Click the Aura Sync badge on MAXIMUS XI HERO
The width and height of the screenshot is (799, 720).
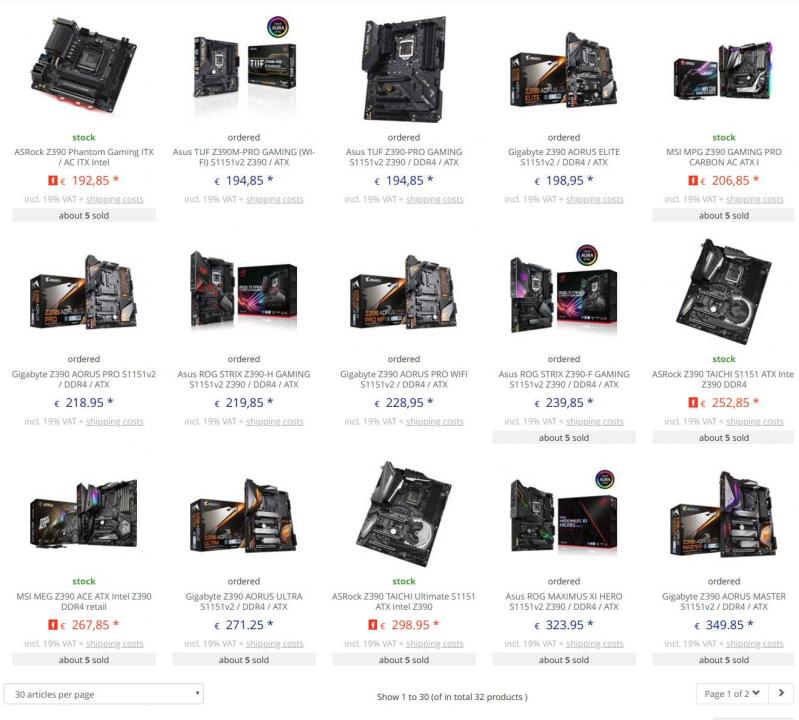[605, 479]
